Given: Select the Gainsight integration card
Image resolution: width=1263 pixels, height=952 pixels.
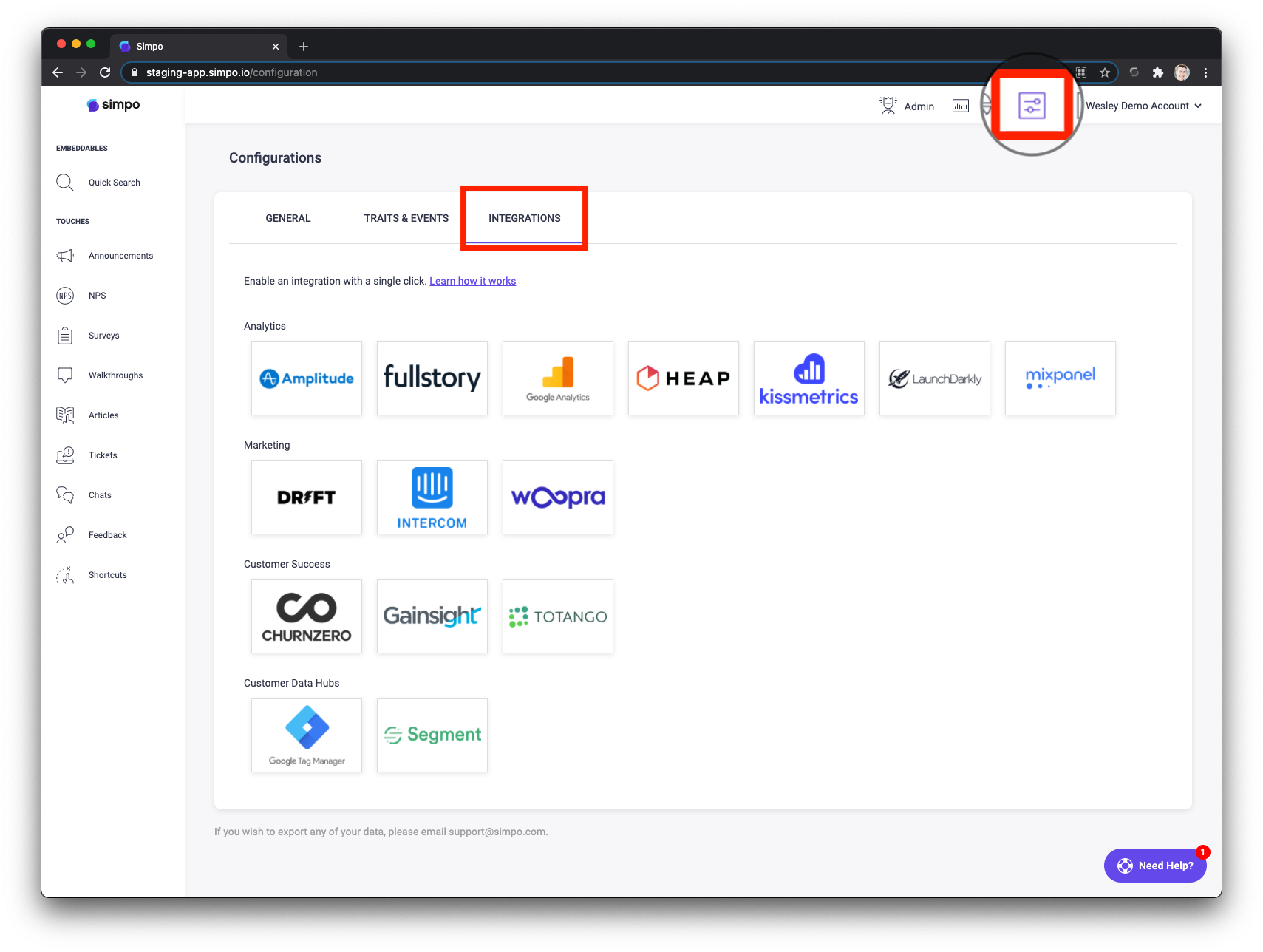Looking at the screenshot, I should [432, 616].
